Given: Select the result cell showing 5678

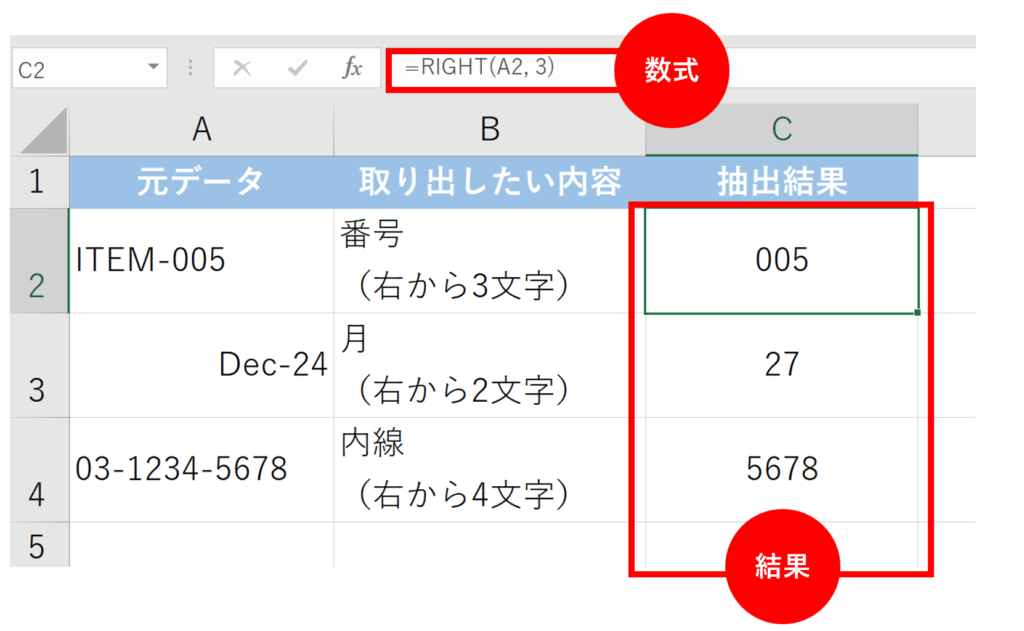Looking at the screenshot, I should point(782,468).
